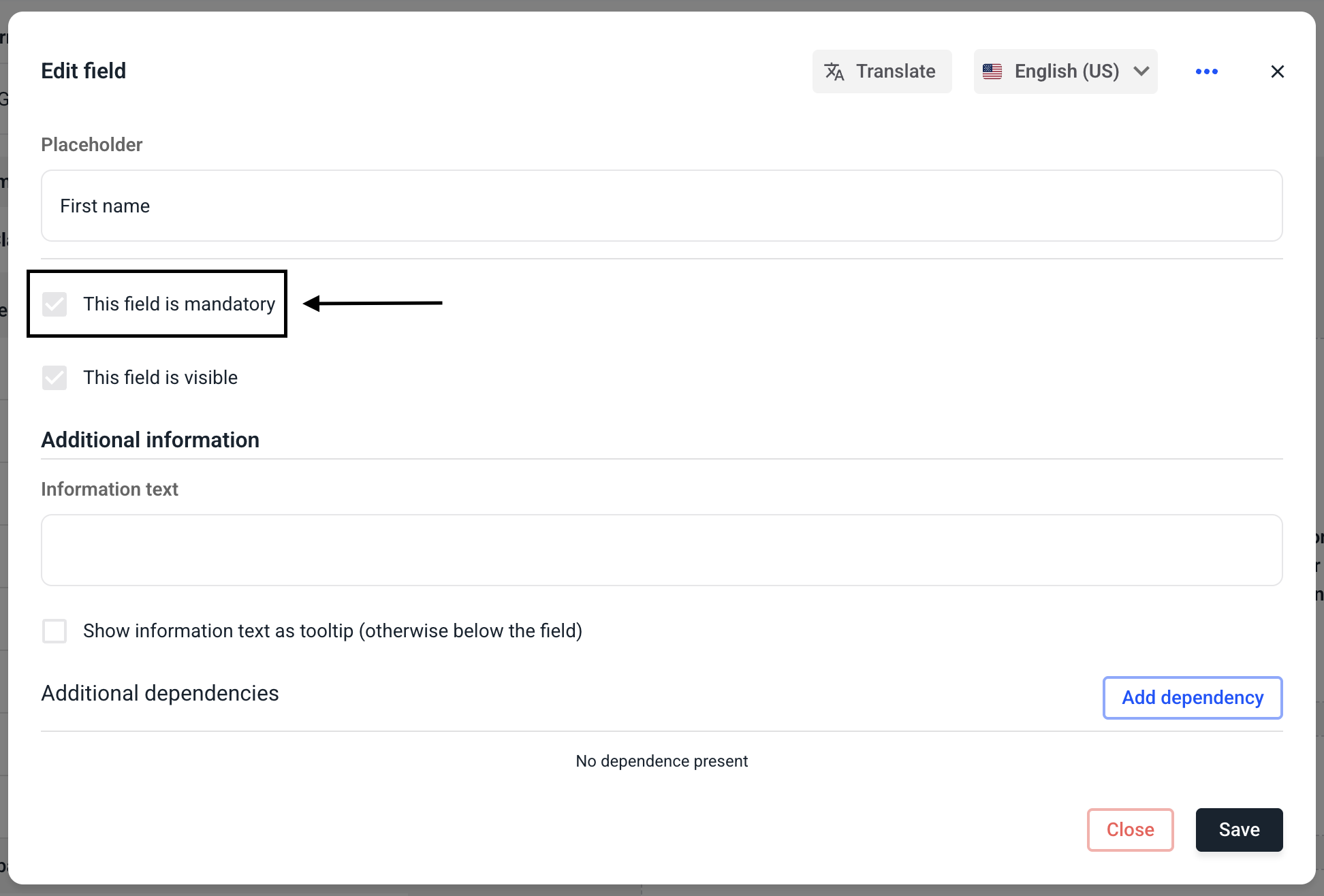
Task: Open the three-dot more options menu
Action: [x=1206, y=71]
